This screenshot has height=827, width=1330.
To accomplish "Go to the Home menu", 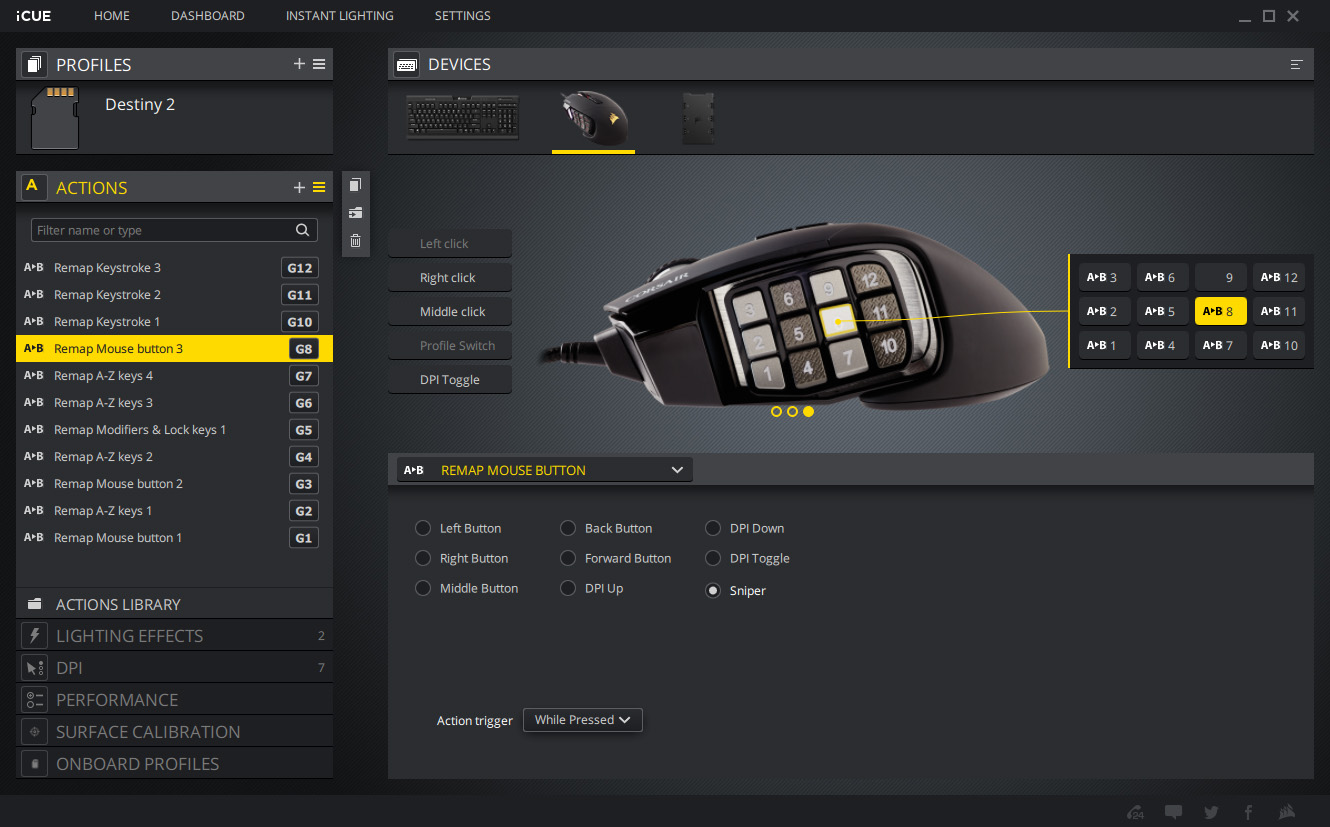I will [112, 16].
